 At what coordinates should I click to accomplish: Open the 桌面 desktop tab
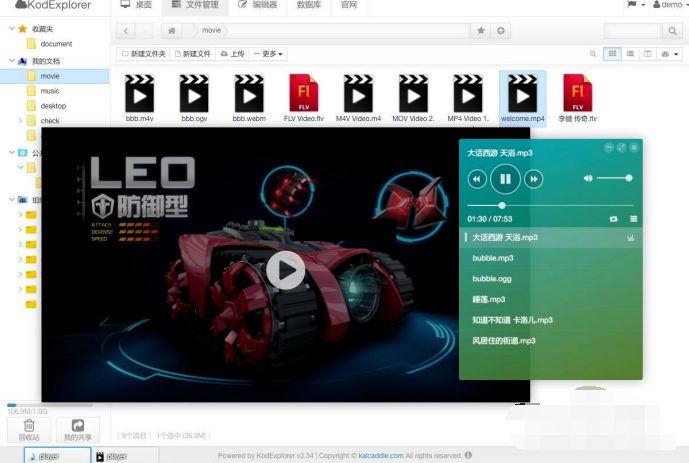[137, 5]
